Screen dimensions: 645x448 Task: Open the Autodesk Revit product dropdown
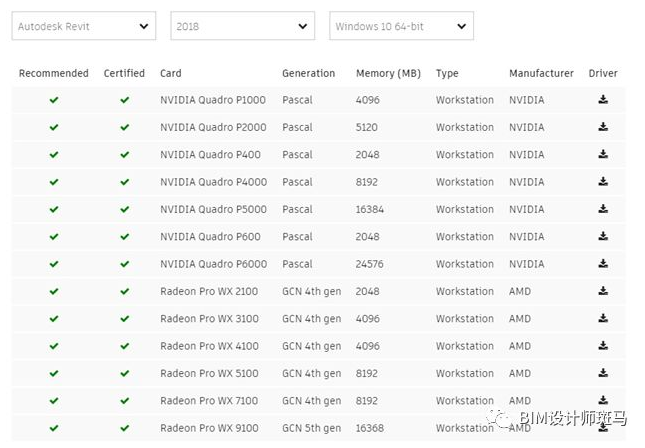click(x=84, y=26)
